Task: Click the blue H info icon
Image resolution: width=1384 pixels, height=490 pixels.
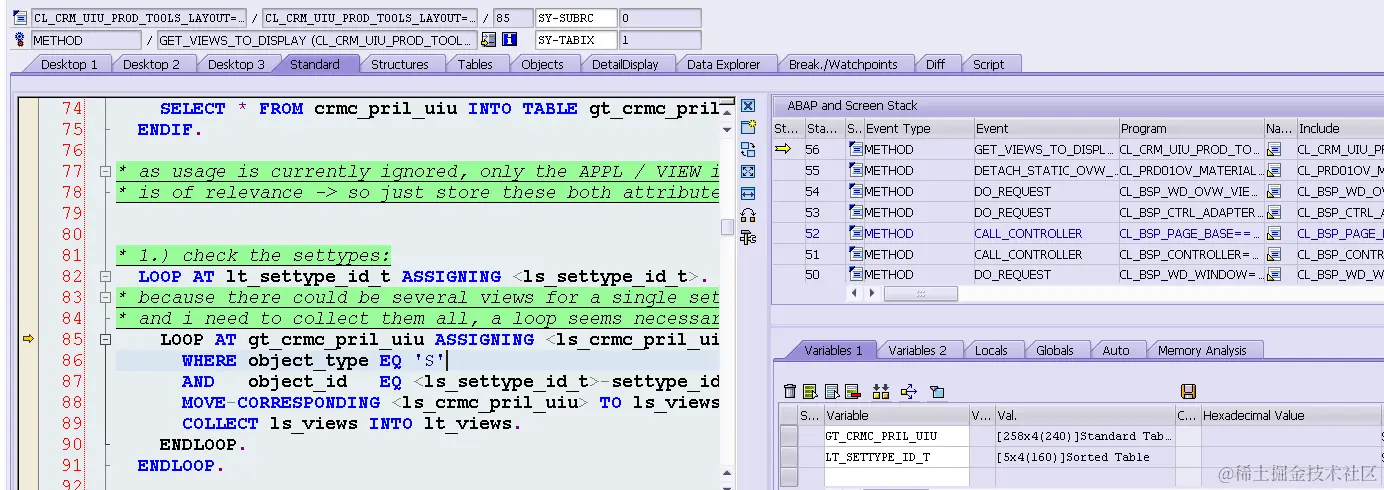Action: tap(509, 40)
